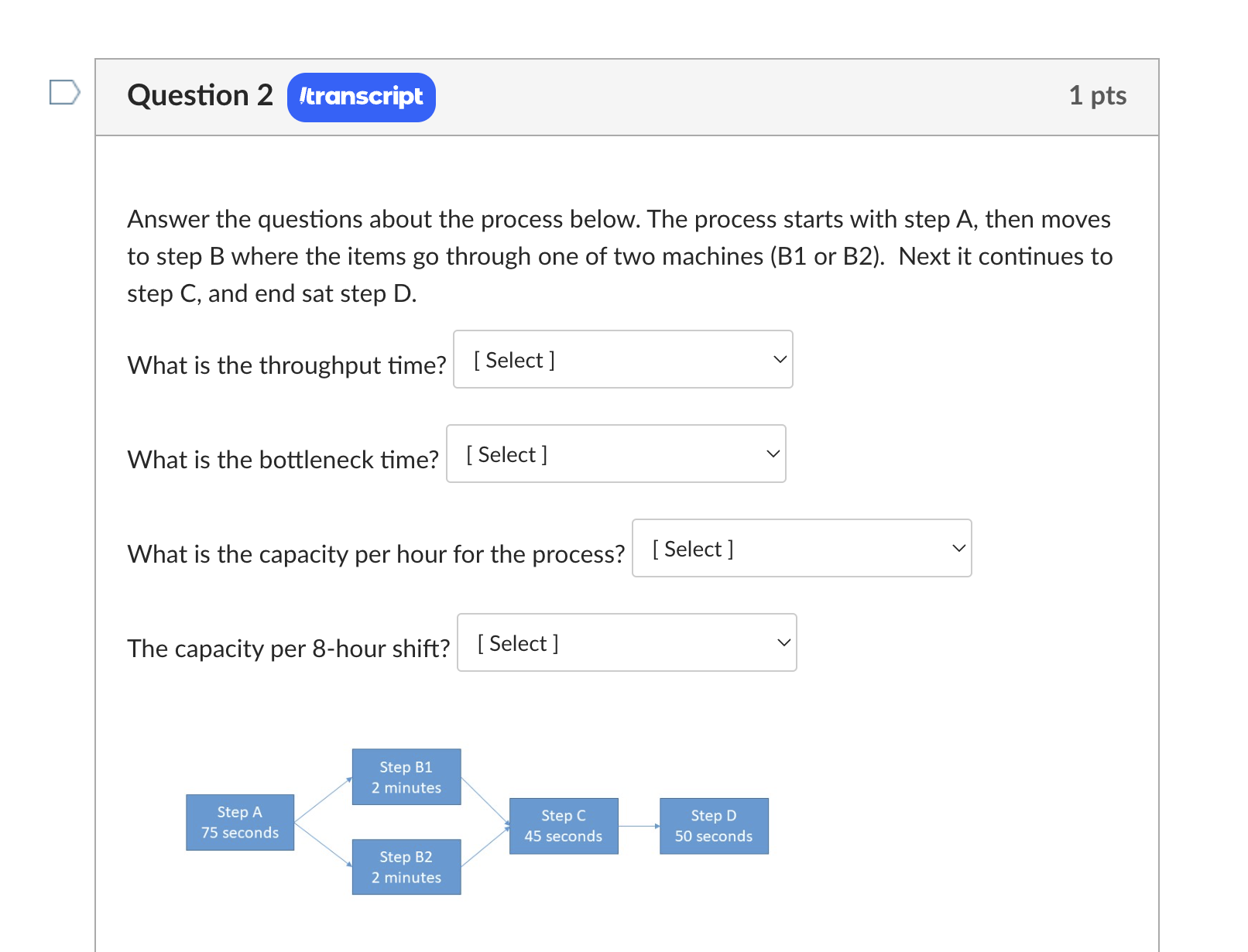
Task: Open the capacity per 8-hour shift dropdown
Action: [x=626, y=642]
